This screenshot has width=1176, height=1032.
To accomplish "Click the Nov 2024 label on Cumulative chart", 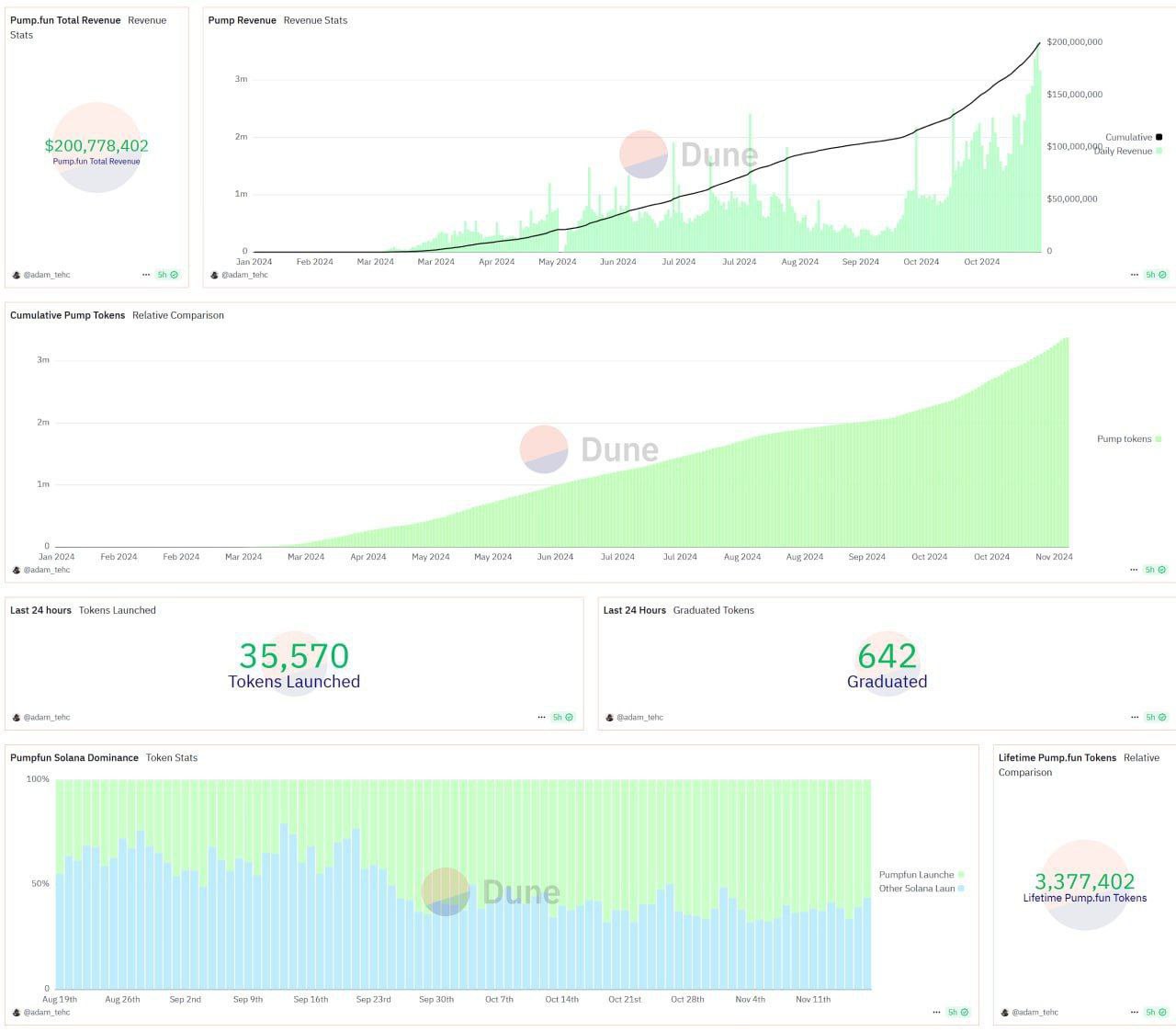I will coord(1055,557).
